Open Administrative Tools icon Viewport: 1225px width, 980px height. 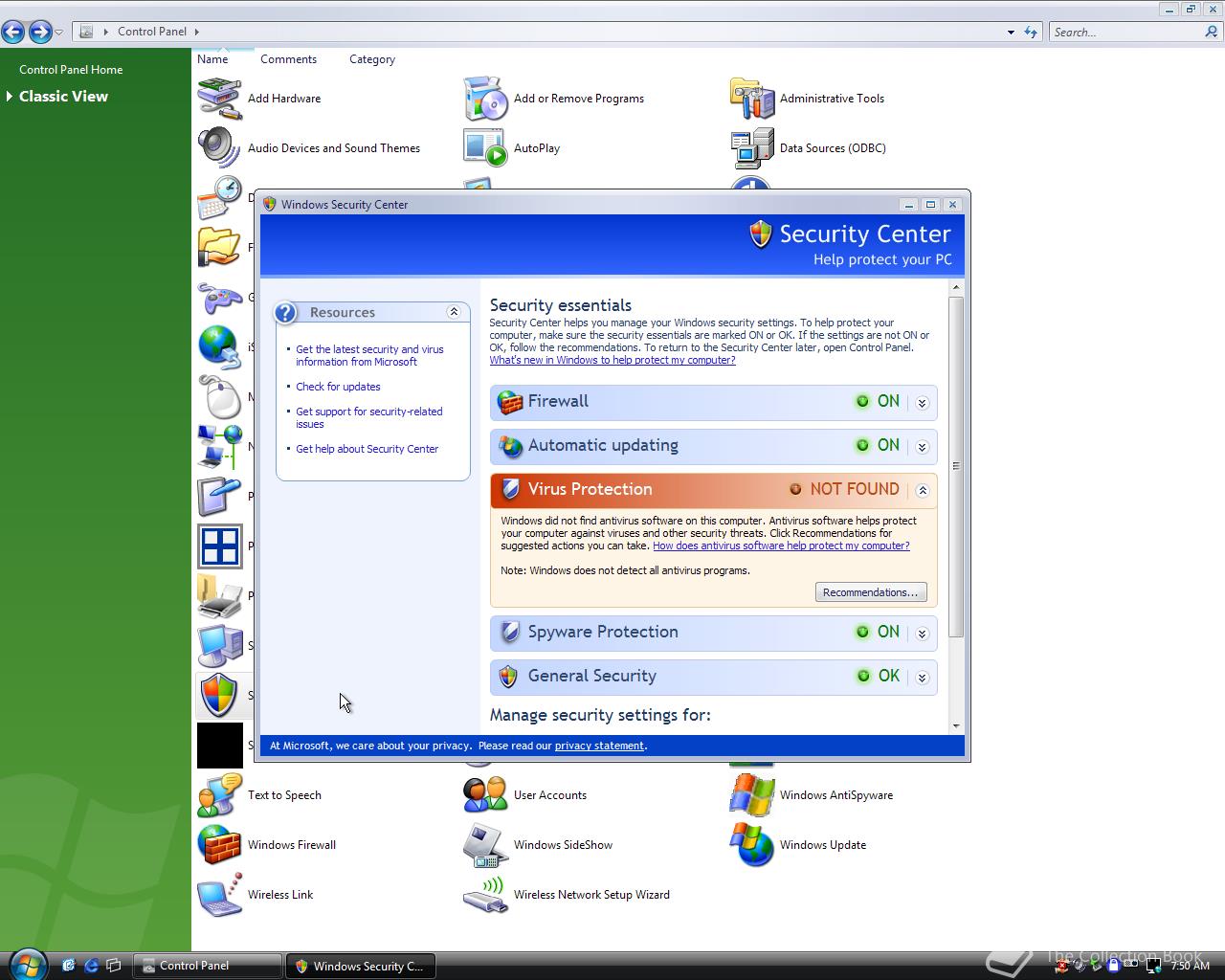click(751, 99)
